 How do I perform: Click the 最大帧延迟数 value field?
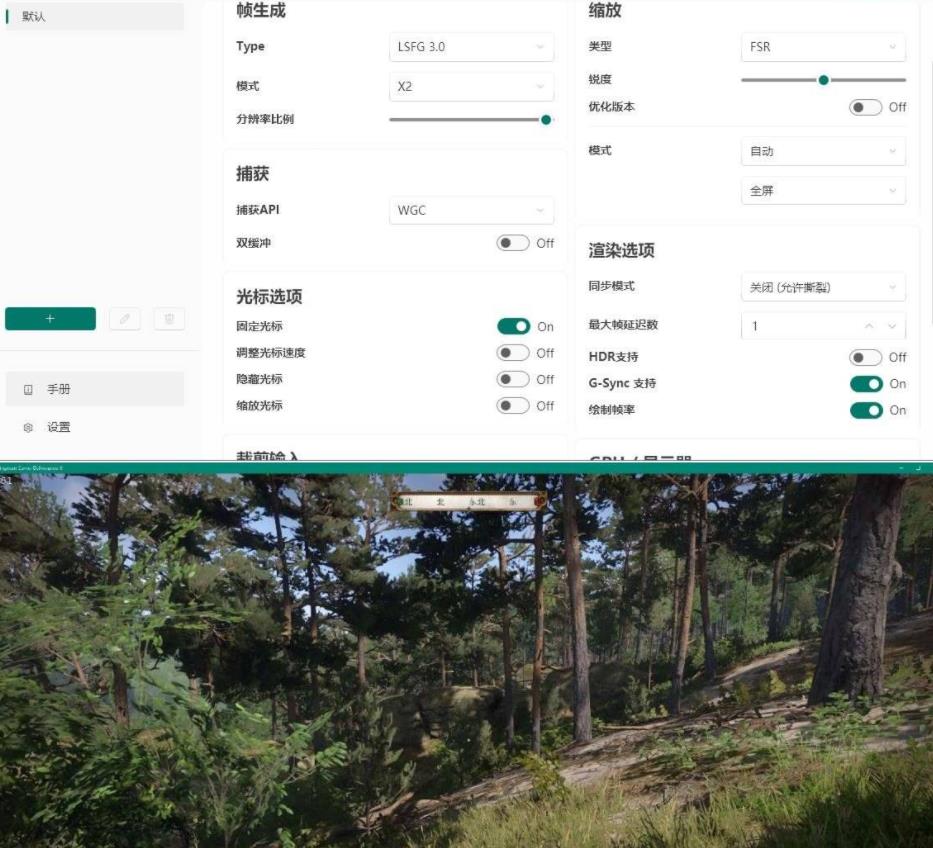click(x=824, y=326)
